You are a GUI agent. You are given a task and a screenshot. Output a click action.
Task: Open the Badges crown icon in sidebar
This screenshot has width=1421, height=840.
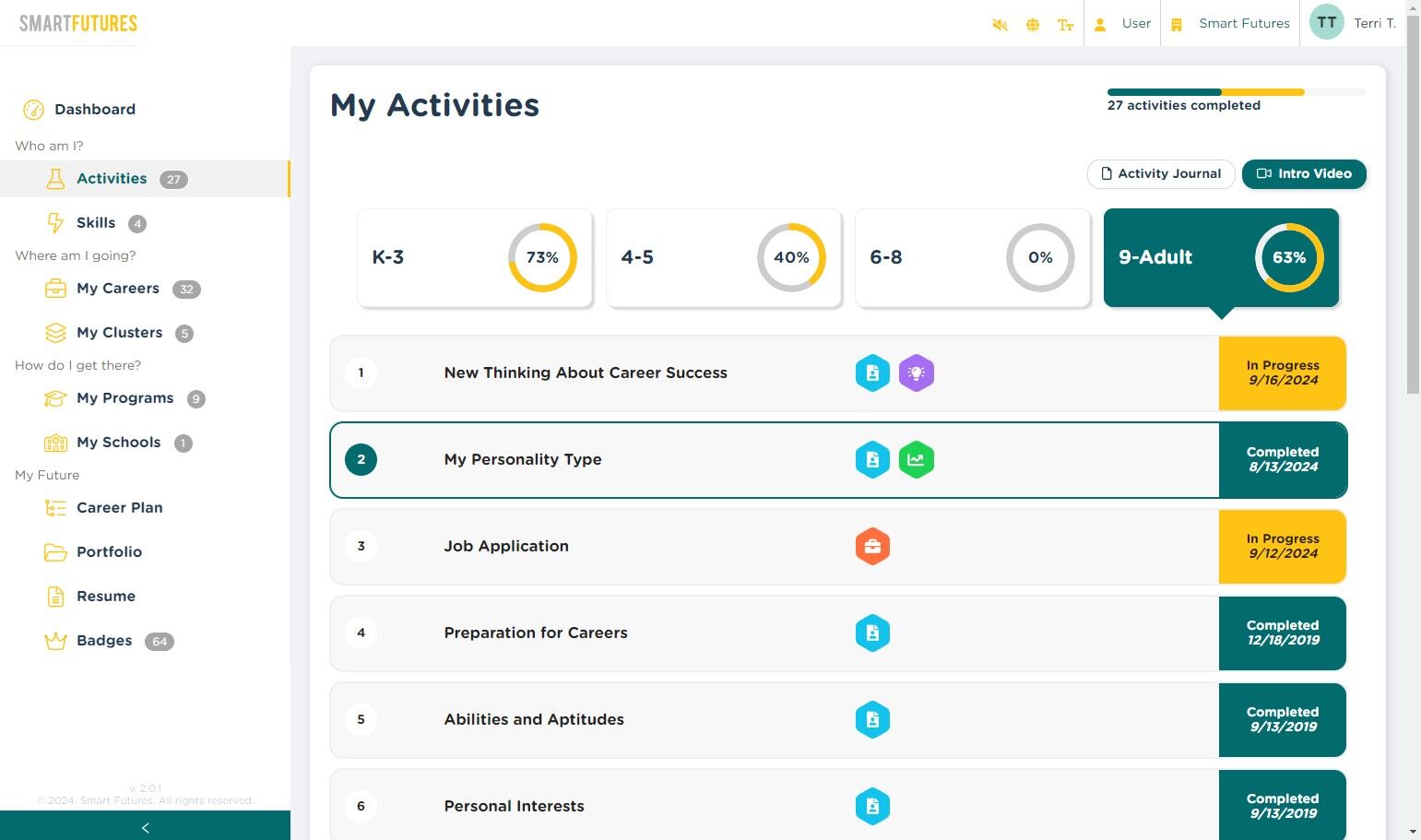coord(55,641)
